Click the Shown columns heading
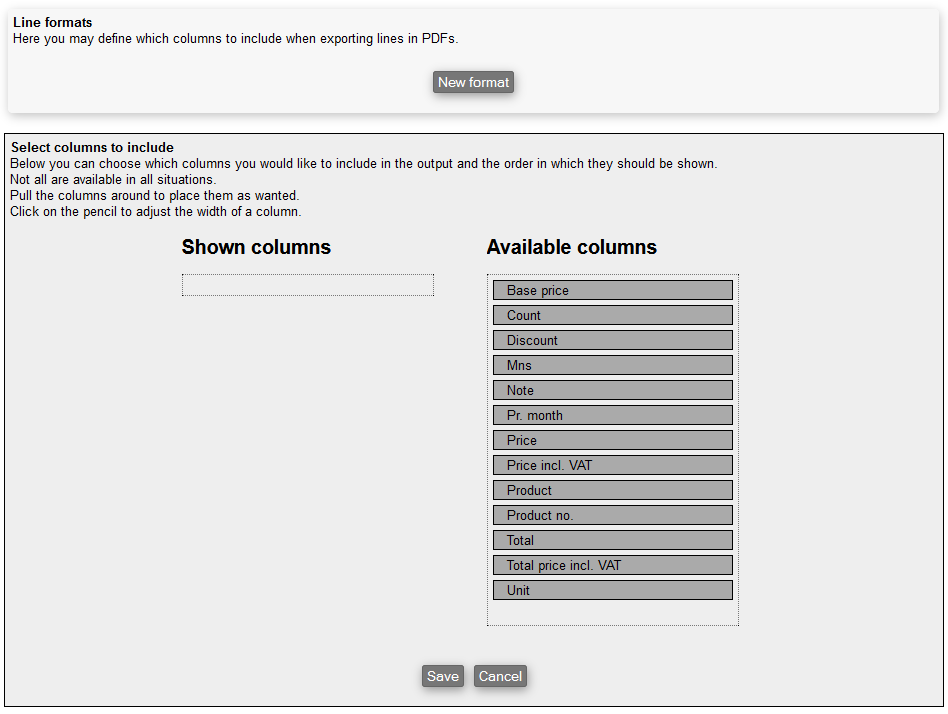Image resolution: width=948 pixels, height=714 pixels. (x=256, y=247)
